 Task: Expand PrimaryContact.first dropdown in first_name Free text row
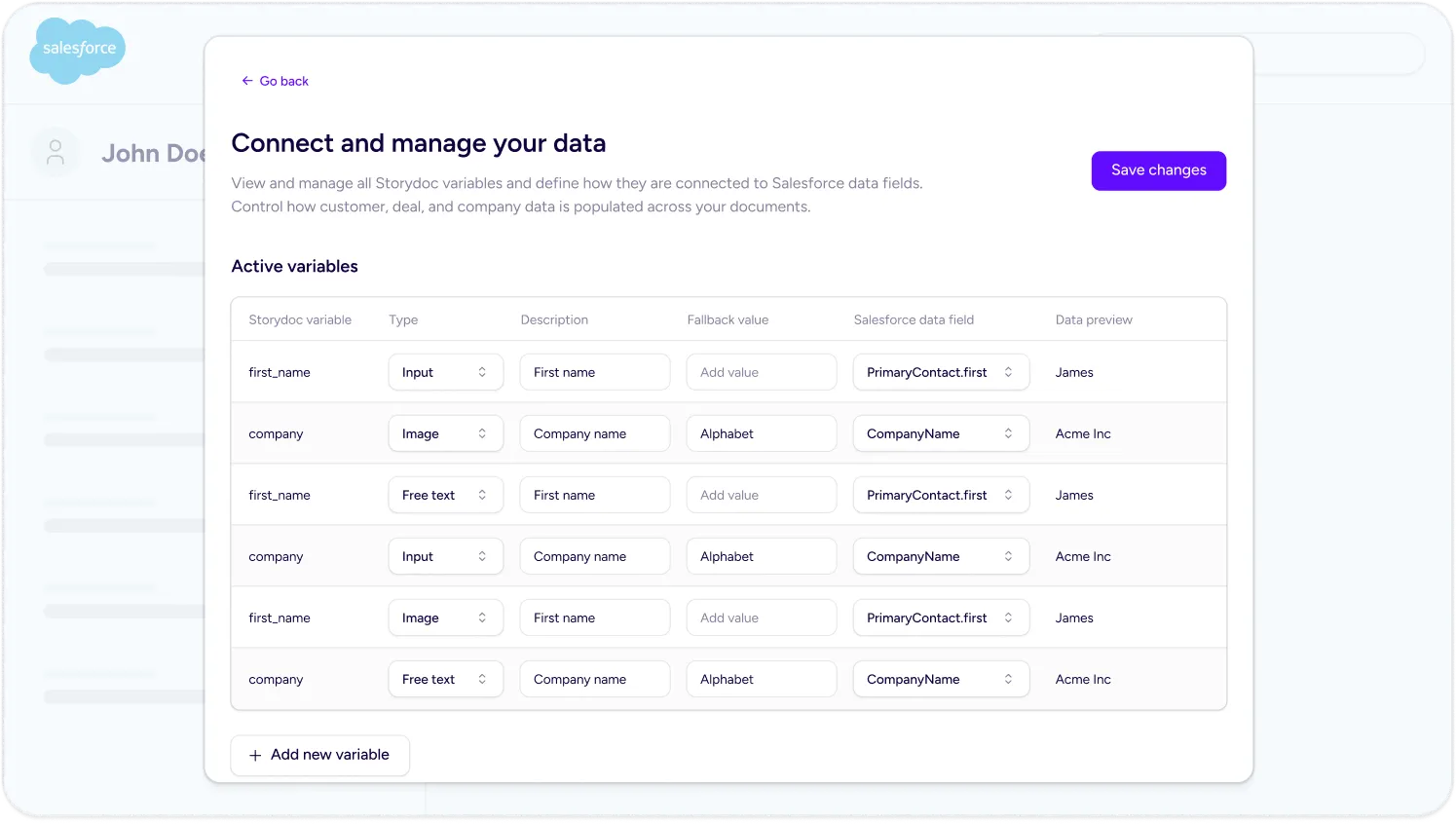click(941, 495)
